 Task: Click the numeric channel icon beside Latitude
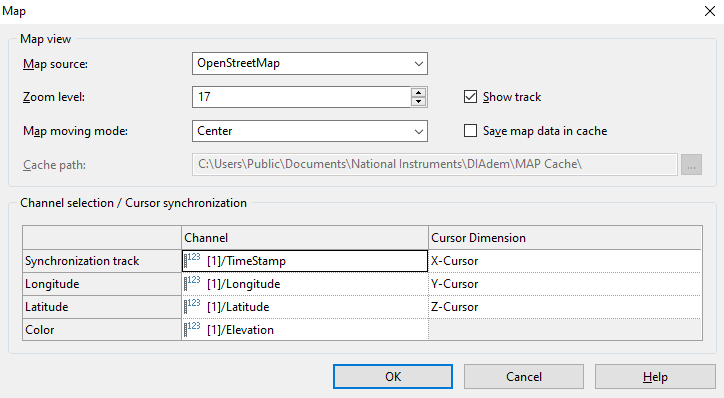[192, 307]
